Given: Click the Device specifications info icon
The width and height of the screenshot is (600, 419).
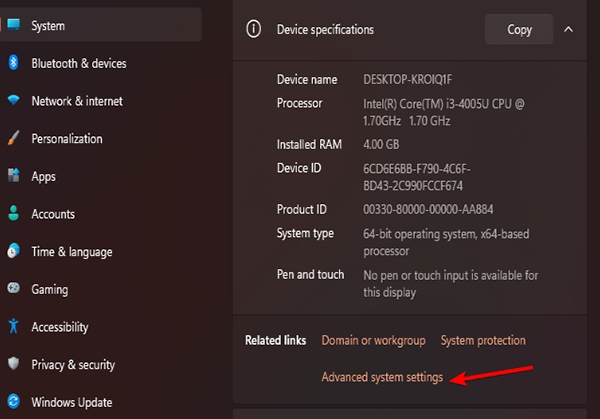Looking at the screenshot, I should [x=253, y=29].
